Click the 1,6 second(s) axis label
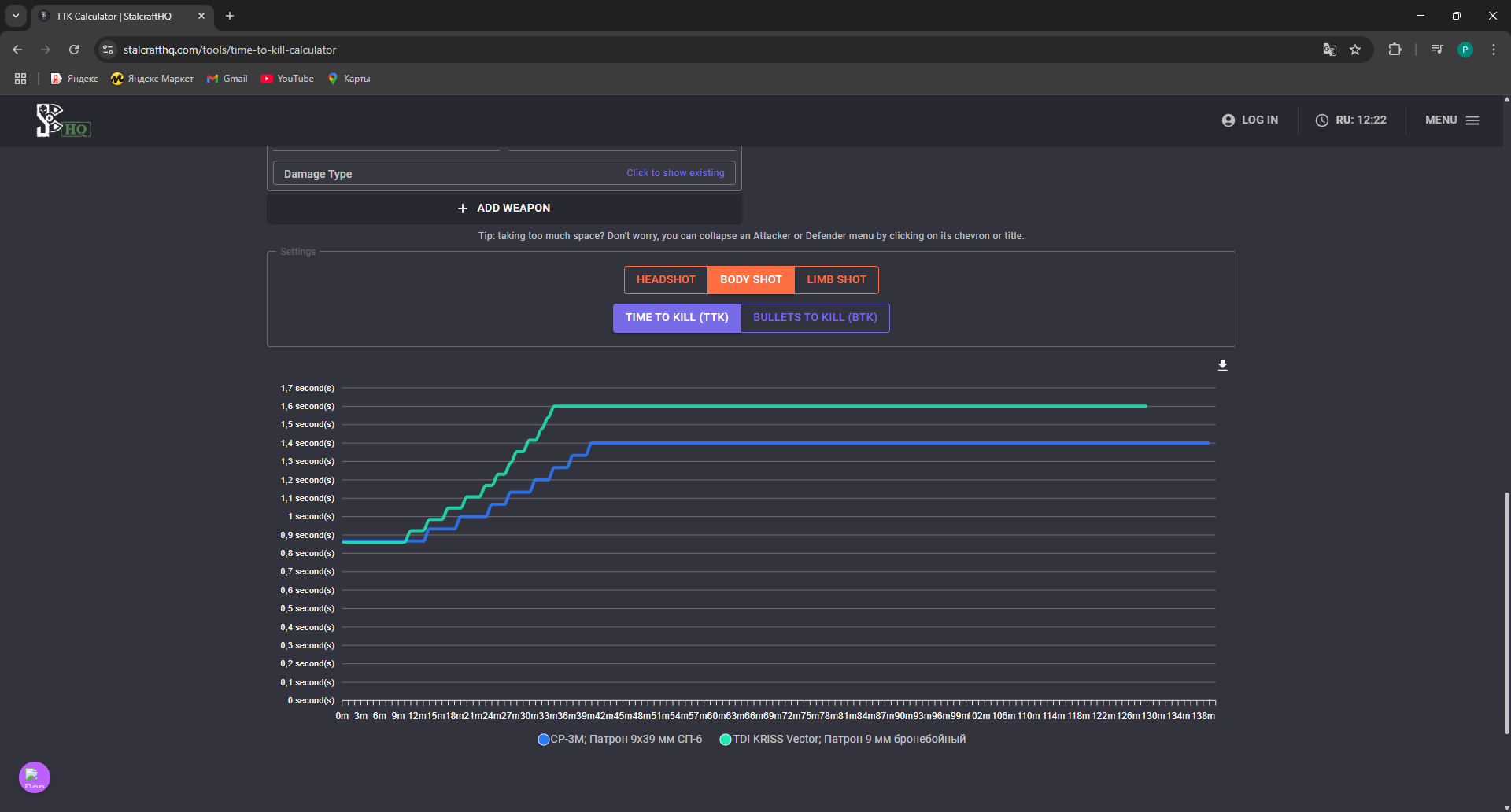 308,407
